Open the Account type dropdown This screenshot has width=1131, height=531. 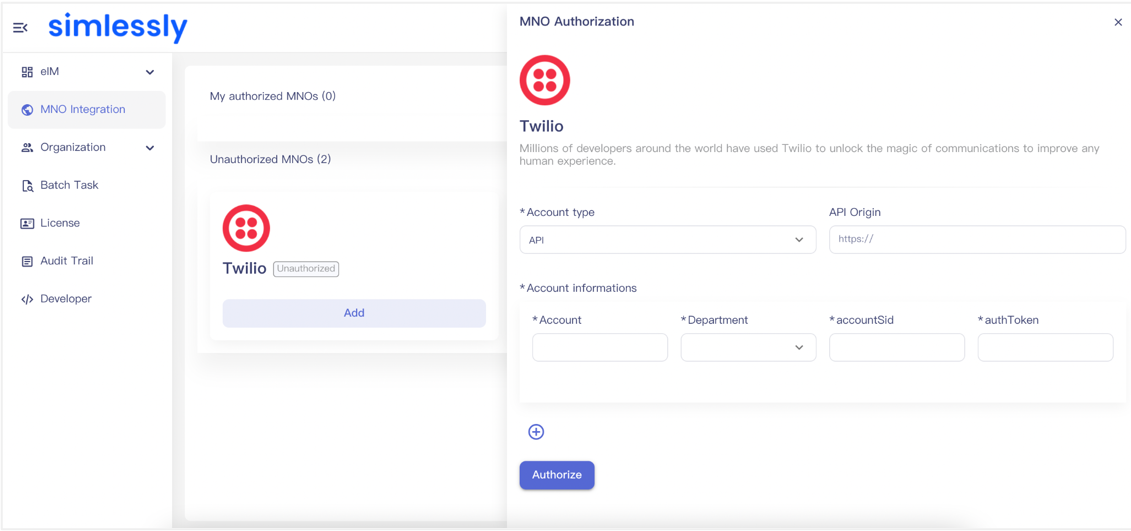[668, 240]
